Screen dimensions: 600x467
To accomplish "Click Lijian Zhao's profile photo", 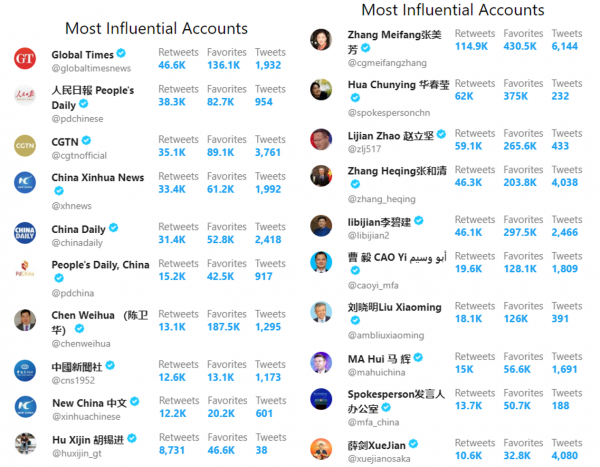I will 321,139.
